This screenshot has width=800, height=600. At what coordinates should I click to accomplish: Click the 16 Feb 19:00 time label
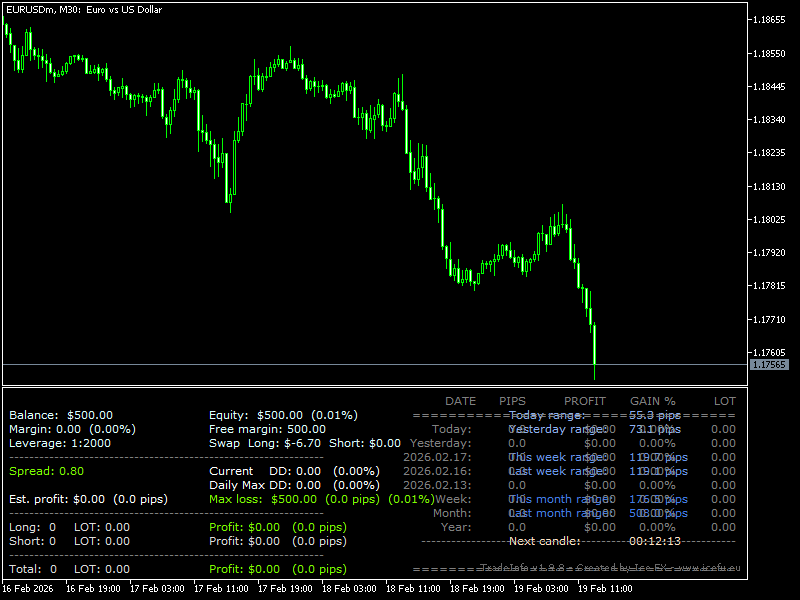click(x=93, y=589)
